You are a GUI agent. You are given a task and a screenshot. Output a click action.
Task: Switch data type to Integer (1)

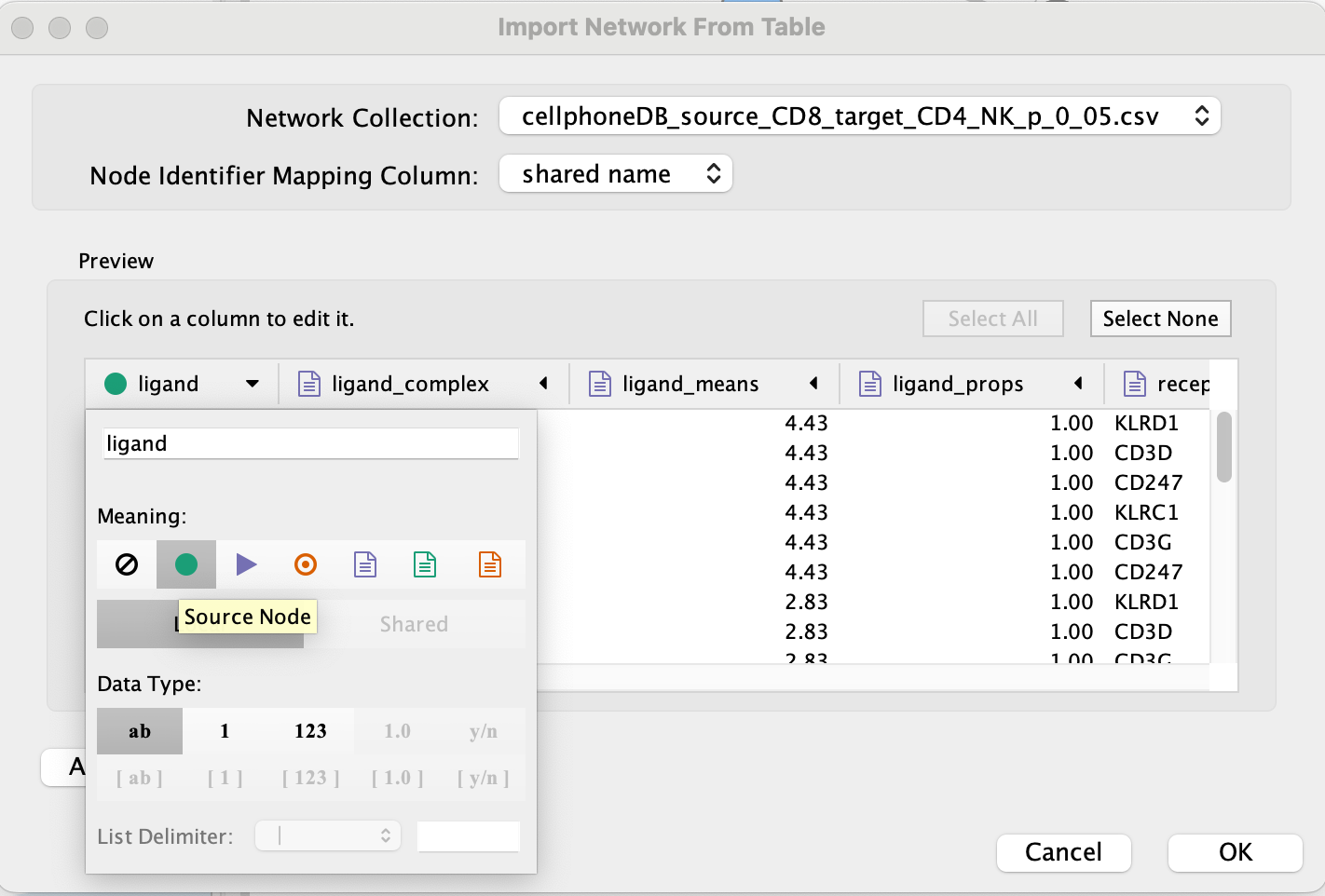[x=225, y=731]
